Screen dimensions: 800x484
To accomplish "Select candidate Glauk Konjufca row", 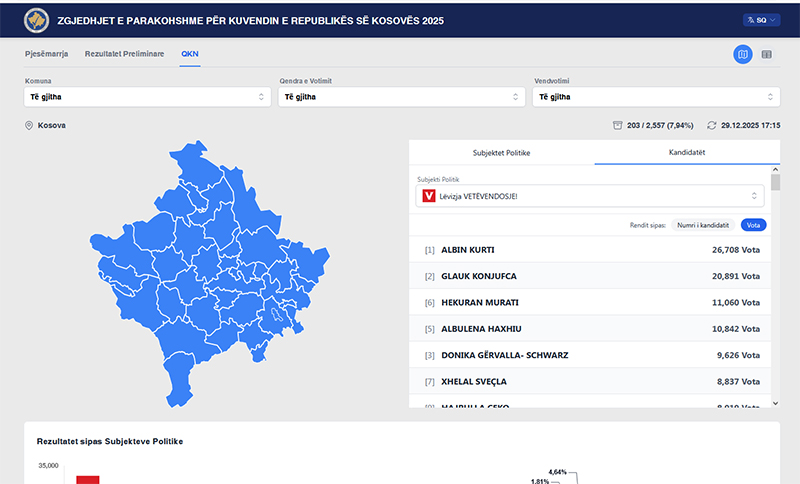I will pyautogui.click(x=590, y=276).
